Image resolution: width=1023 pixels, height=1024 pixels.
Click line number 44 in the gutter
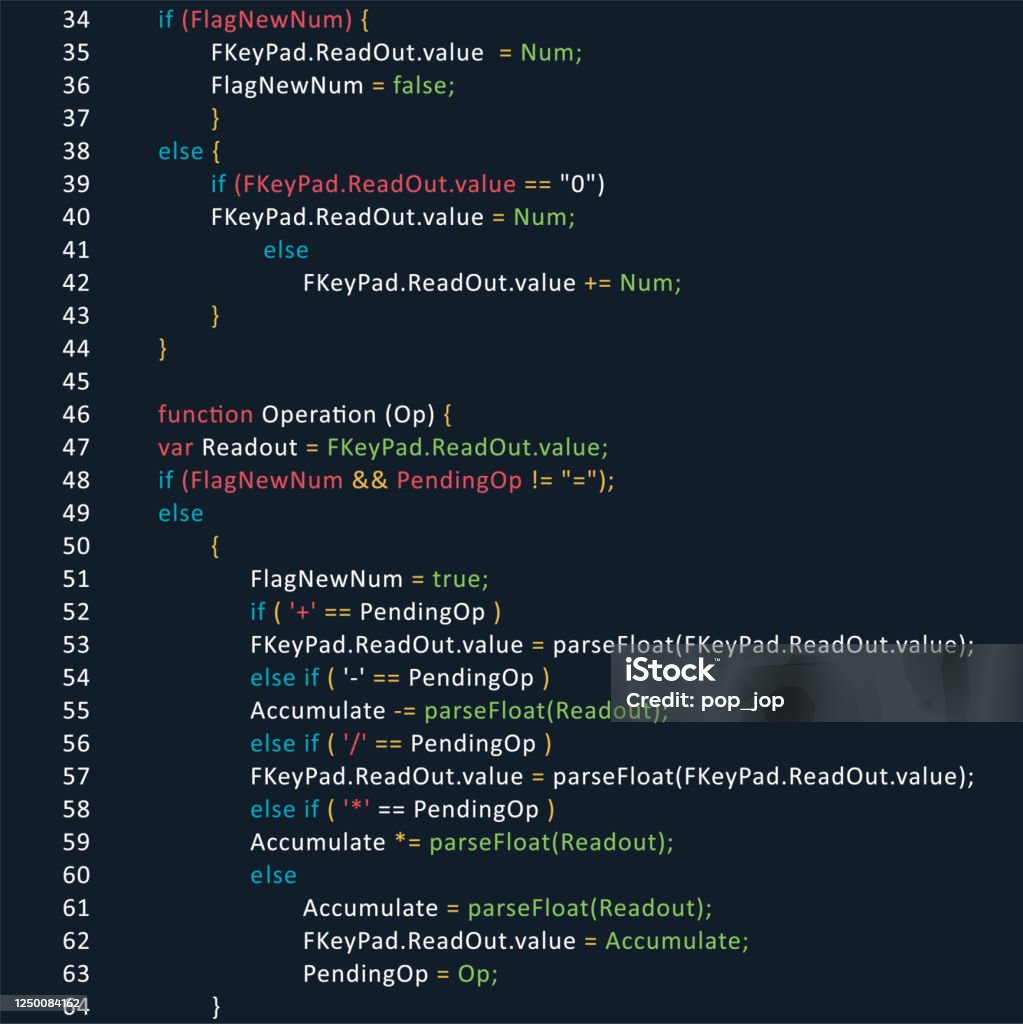[x=76, y=349]
